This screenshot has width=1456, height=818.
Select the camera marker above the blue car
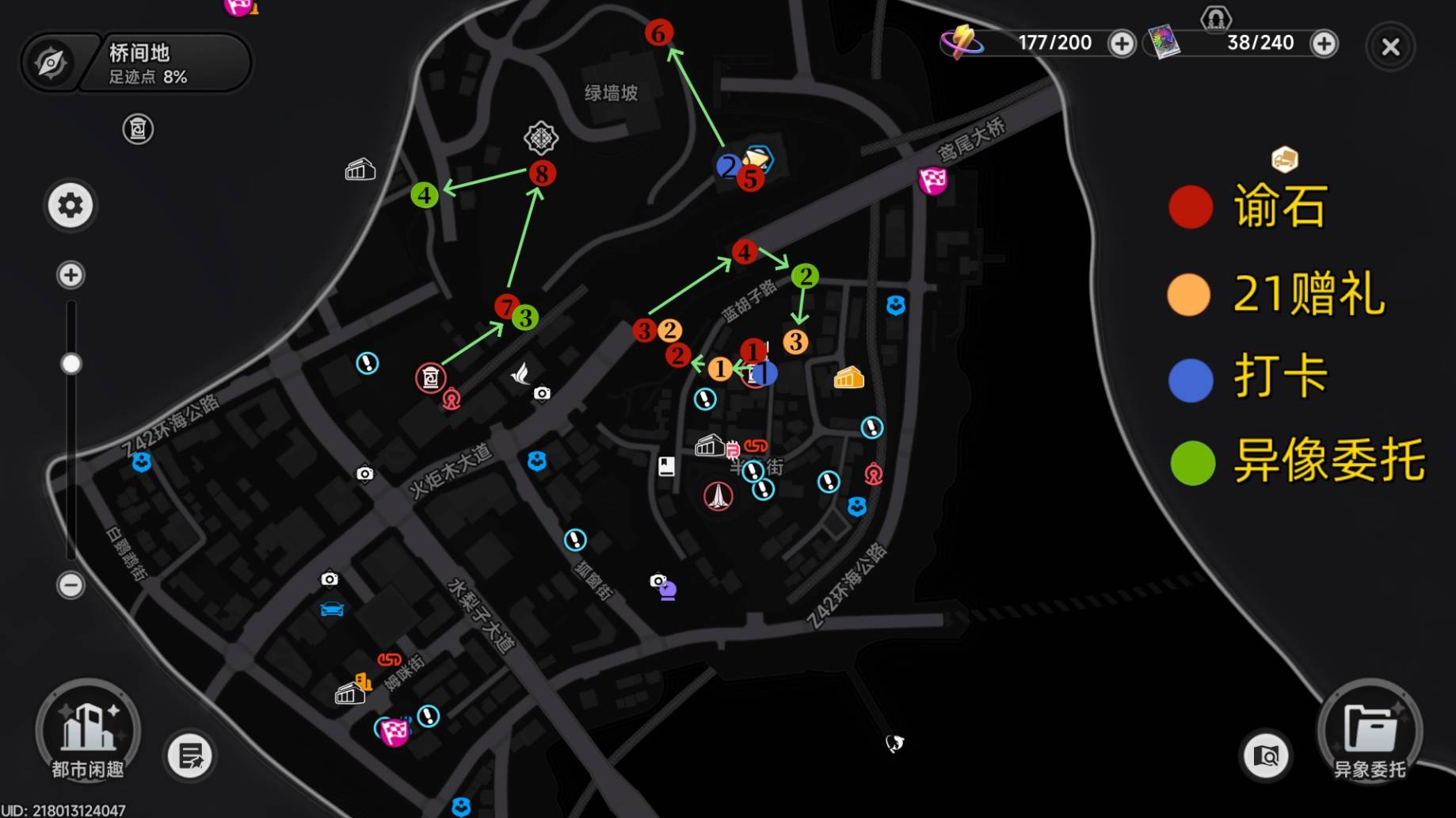(330, 579)
